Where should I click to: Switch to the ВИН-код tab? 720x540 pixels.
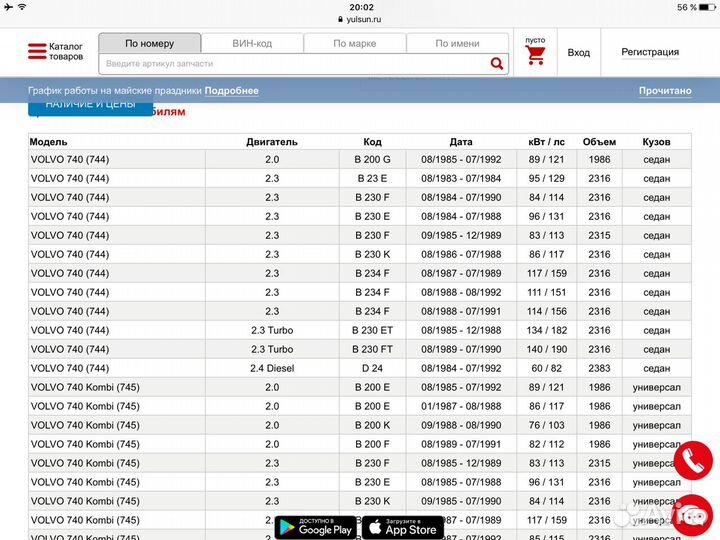coord(252,44)
